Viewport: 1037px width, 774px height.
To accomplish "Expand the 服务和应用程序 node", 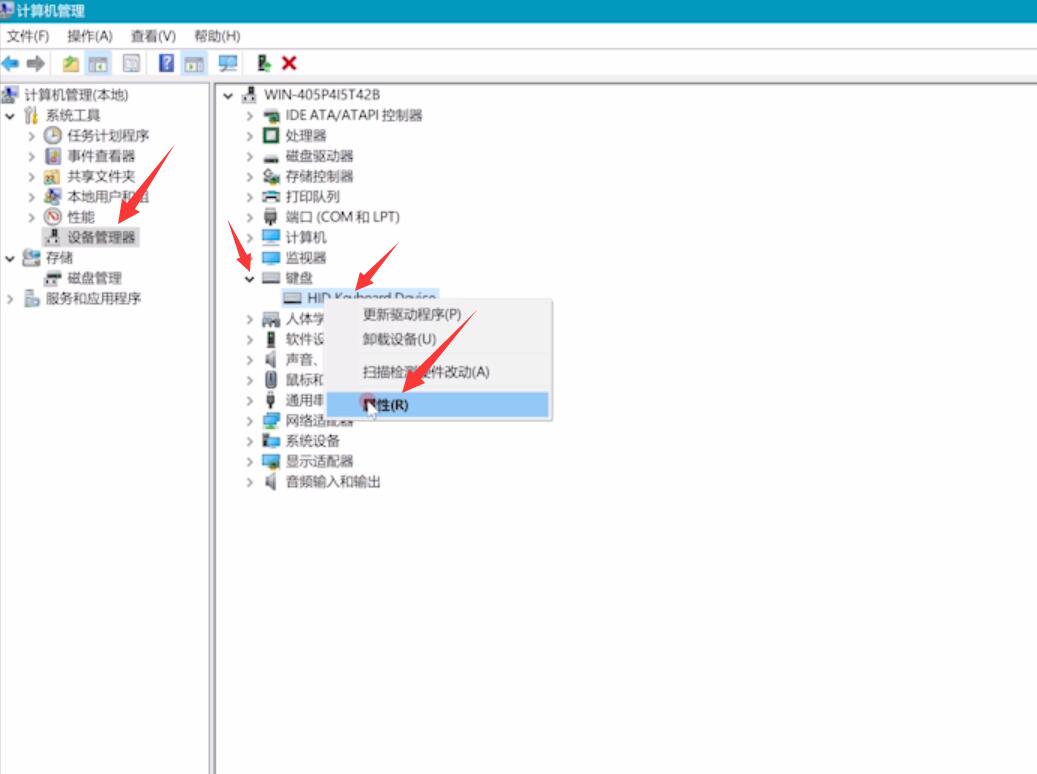I will click(x=10, y=299).
